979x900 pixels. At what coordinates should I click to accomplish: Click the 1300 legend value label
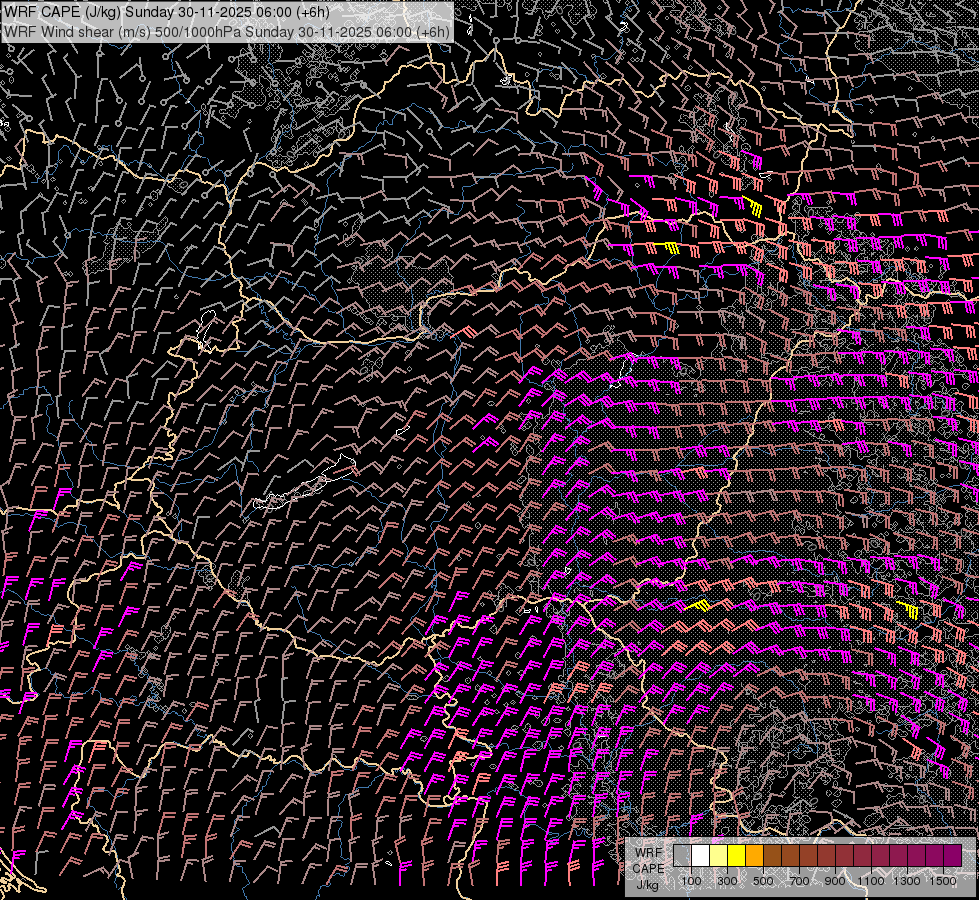pos(907,881)
